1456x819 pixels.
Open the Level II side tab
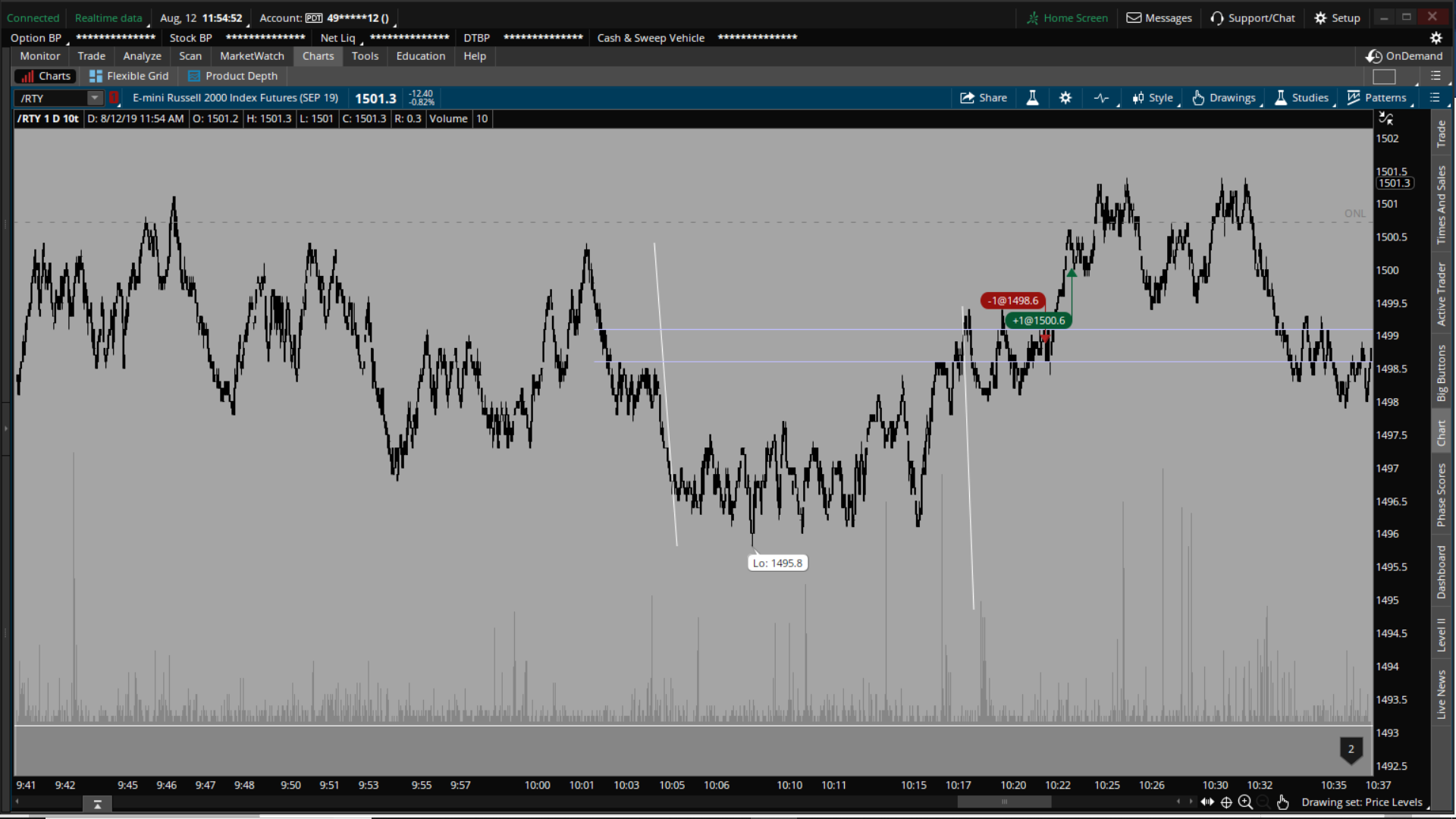tap(1441, 635)
